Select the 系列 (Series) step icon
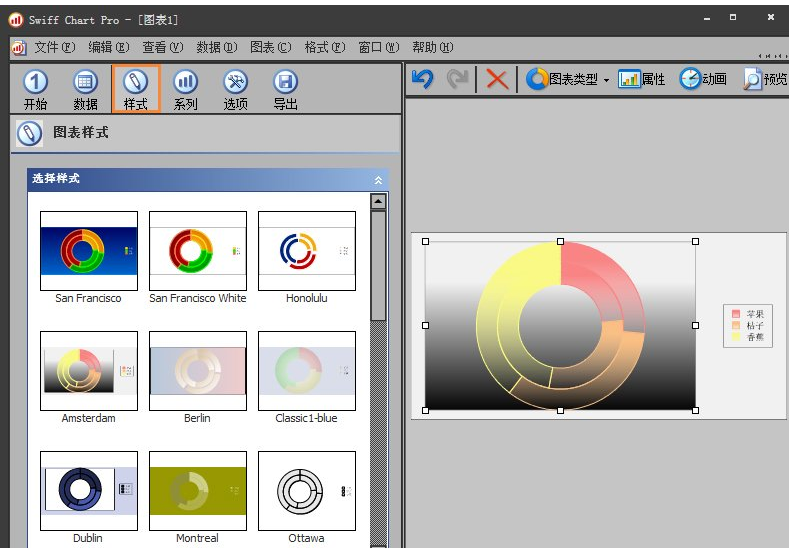This screenshot has width=789, height=548. pos(185,83)
